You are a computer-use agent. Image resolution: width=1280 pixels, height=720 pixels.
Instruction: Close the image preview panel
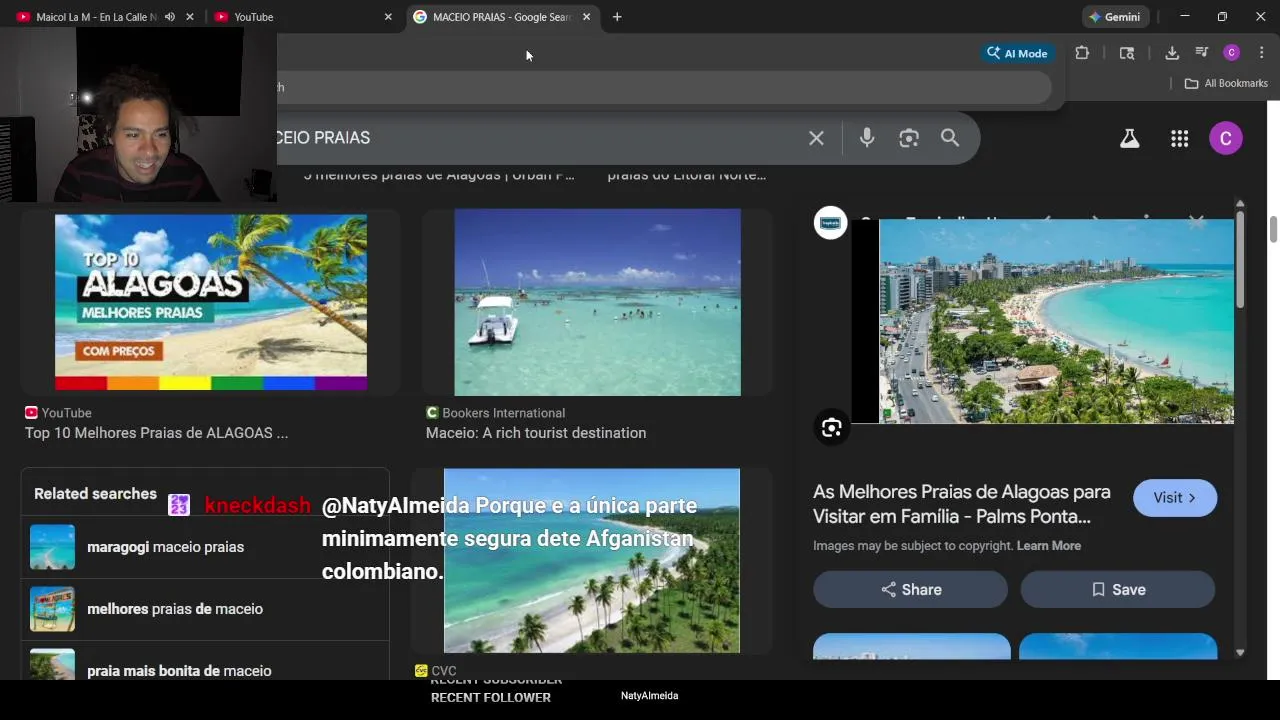[x=1196, y=220]
